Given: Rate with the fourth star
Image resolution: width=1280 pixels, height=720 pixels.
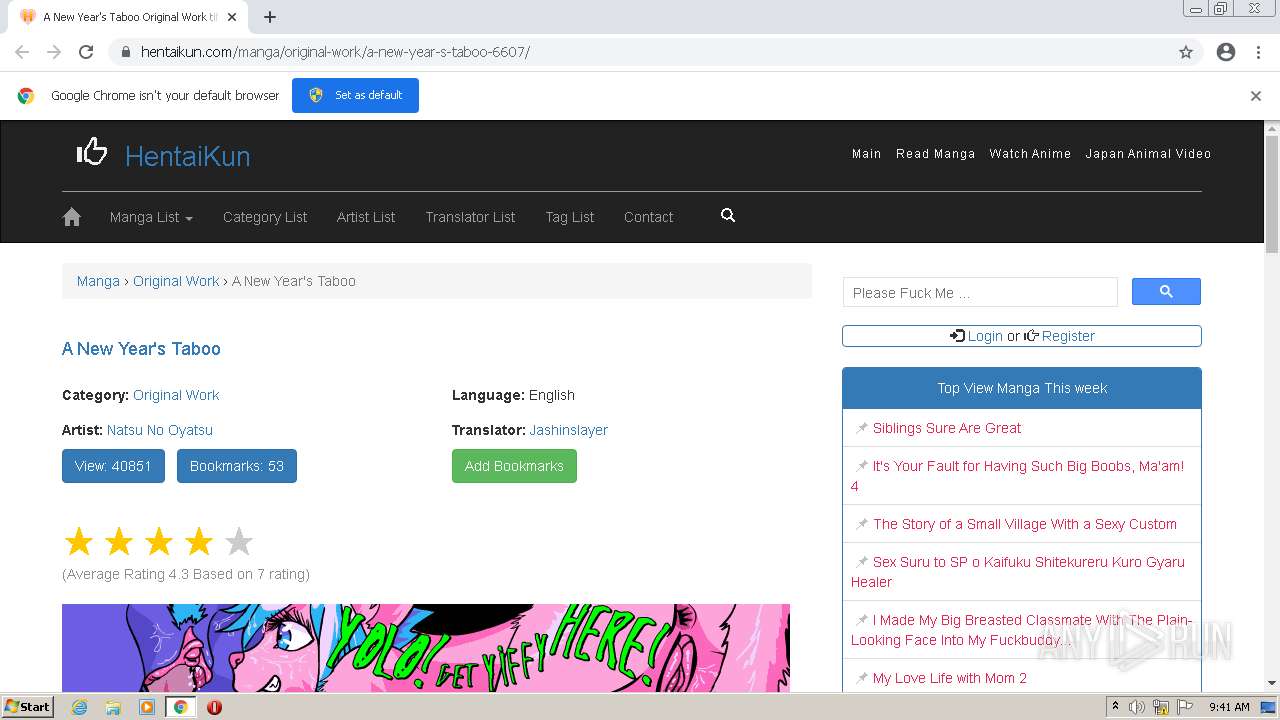Looking at the screenshot, I should [x=199, y=542].
